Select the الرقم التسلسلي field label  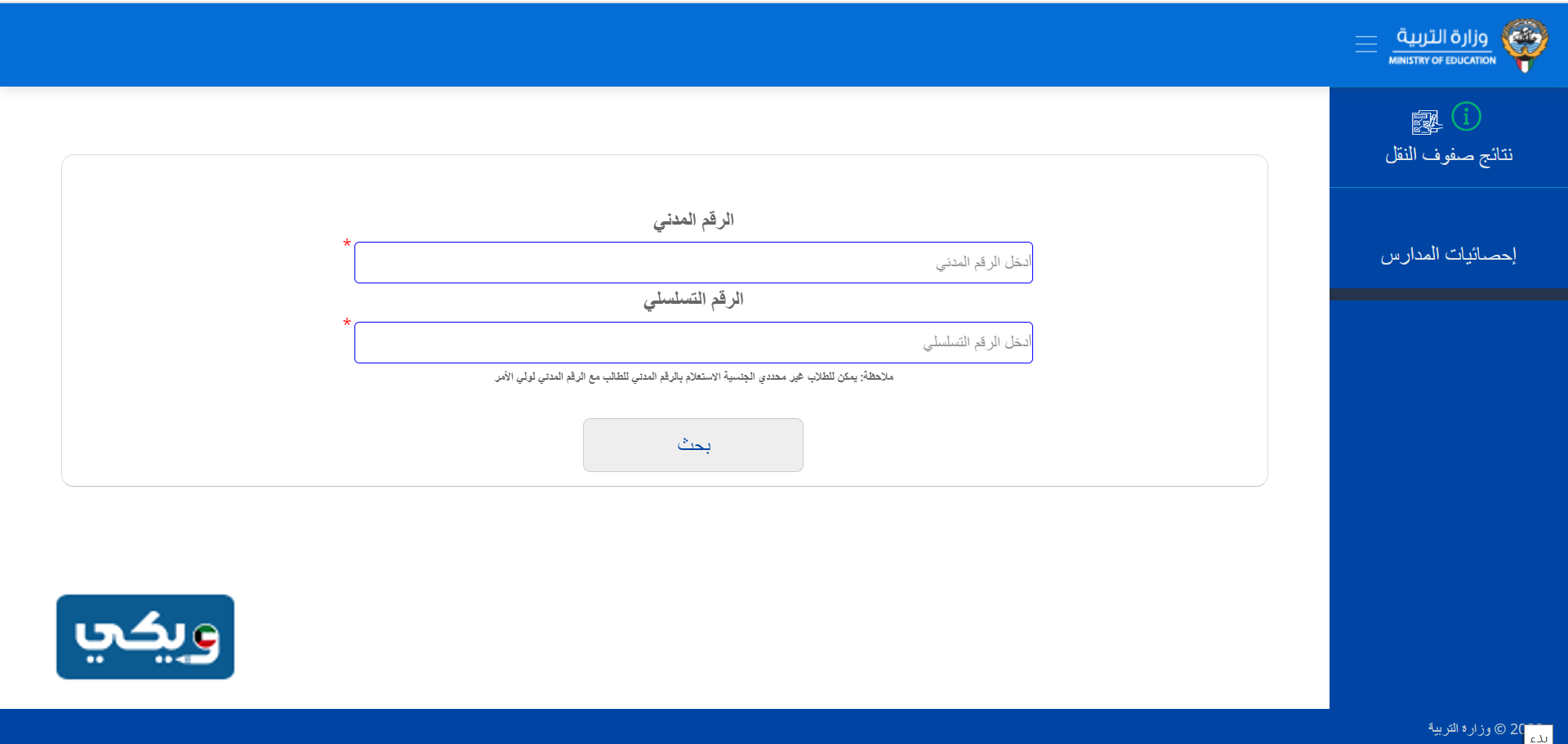pyautogui.click(x=693, y=299)
